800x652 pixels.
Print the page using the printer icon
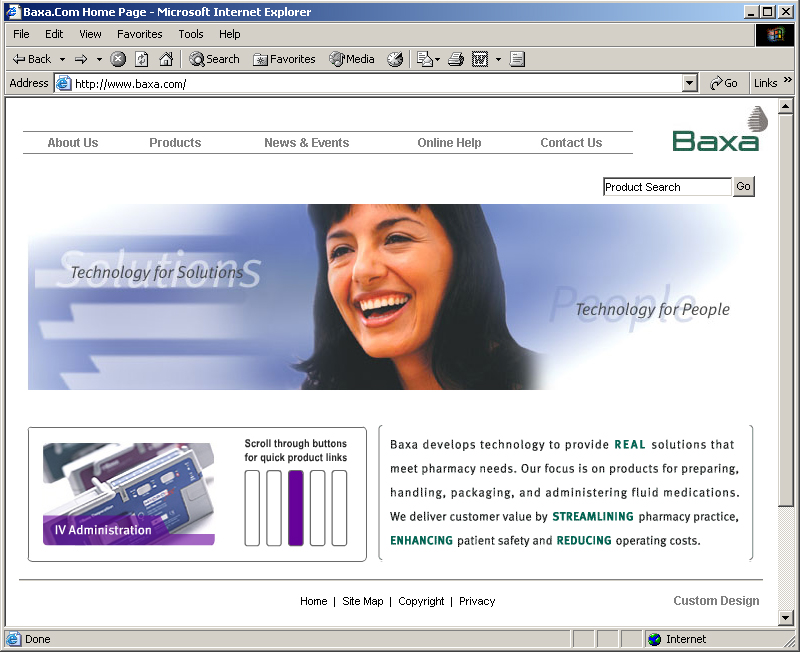tap(456, 59)
